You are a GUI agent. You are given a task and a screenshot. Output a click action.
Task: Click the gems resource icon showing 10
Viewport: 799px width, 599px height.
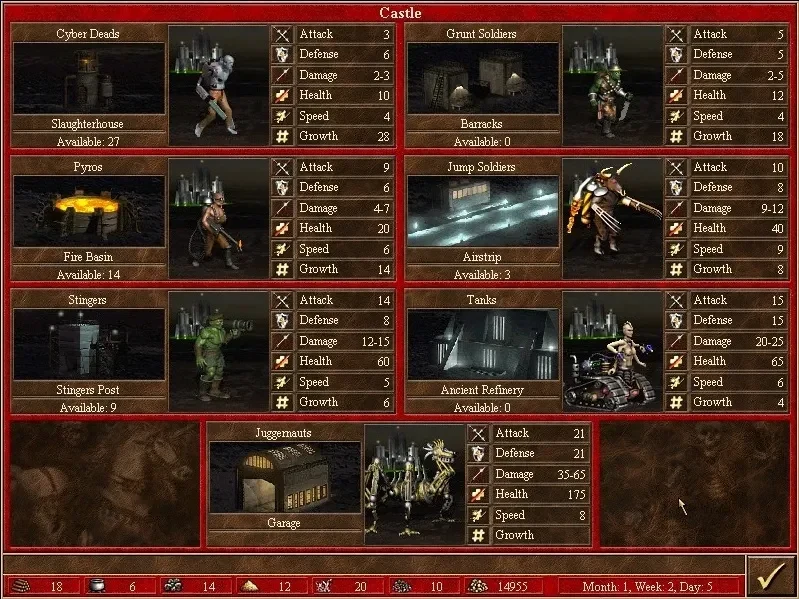(x=402, y=586)
